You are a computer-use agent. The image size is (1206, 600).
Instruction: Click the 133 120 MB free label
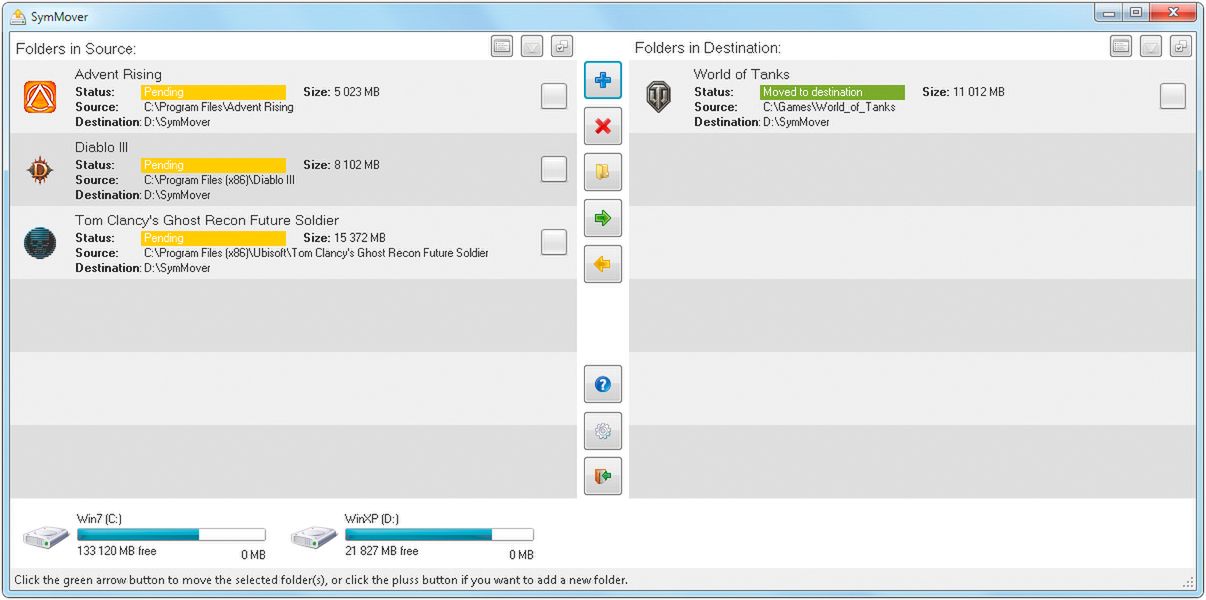tap(117, 551)
